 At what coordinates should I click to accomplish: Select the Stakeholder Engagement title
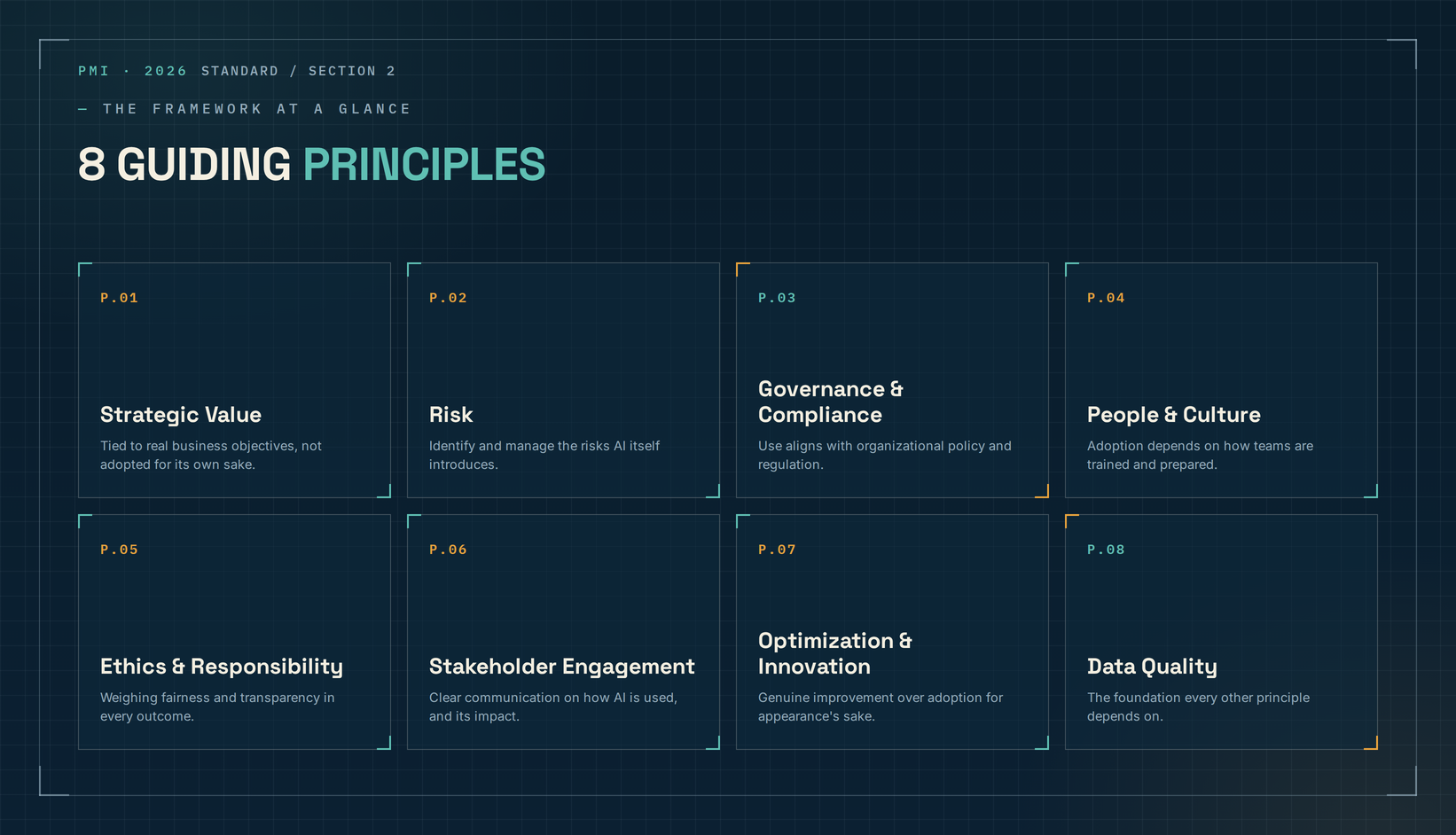tap(562, 667)
